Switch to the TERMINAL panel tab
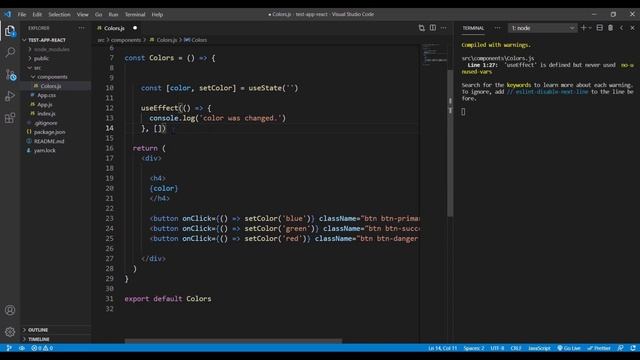The height and width of the screenshot is (360, 640). pos(473,28)
